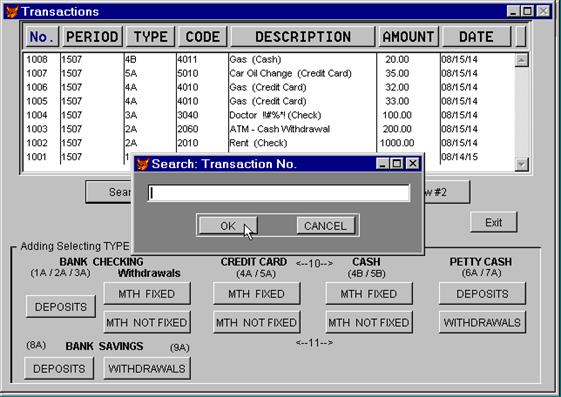Click type 3A cell

[131, 115]
